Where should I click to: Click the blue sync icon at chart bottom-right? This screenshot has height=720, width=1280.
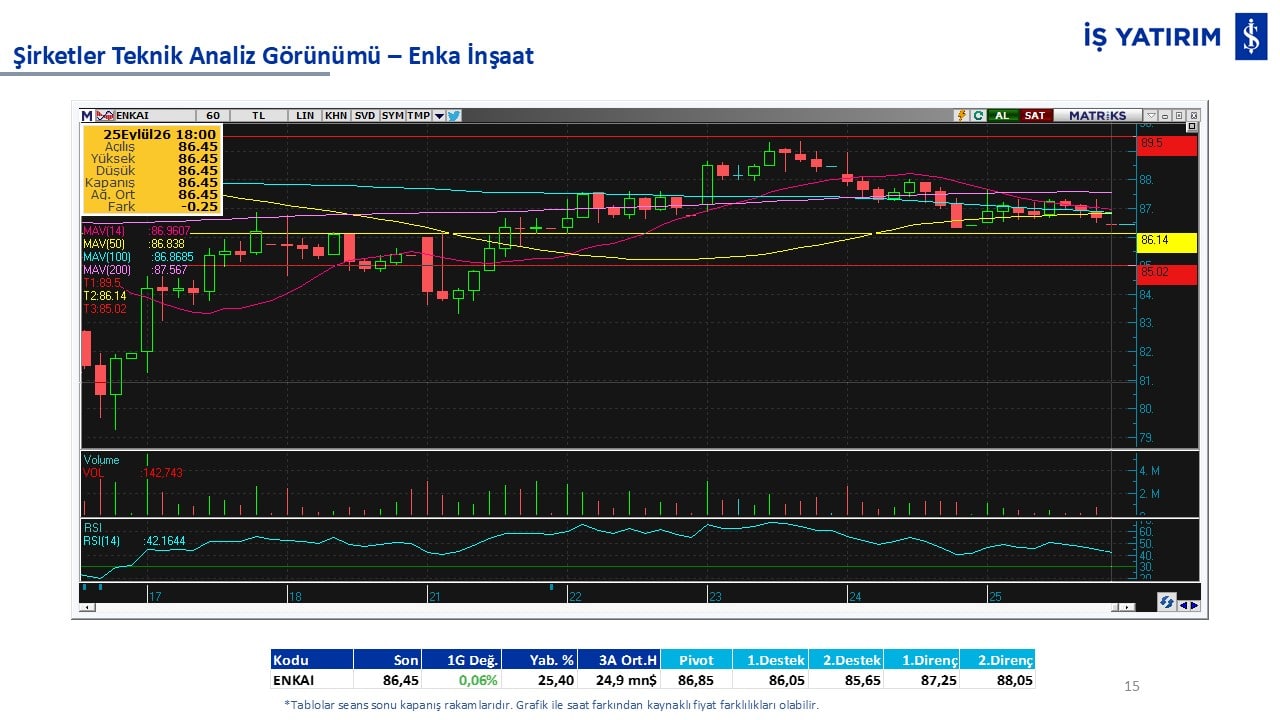point(1167,602)
